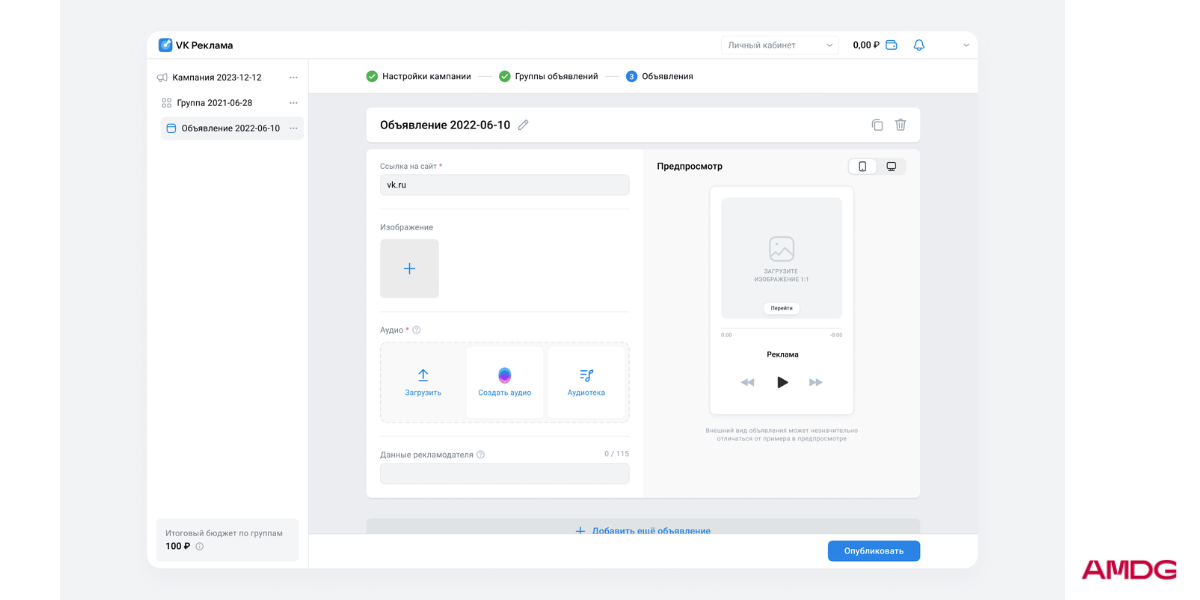This screenshot has width=1200, height=600.
Task: Expand the account menu chevron at top right
Action: click(x=966, y=45)
